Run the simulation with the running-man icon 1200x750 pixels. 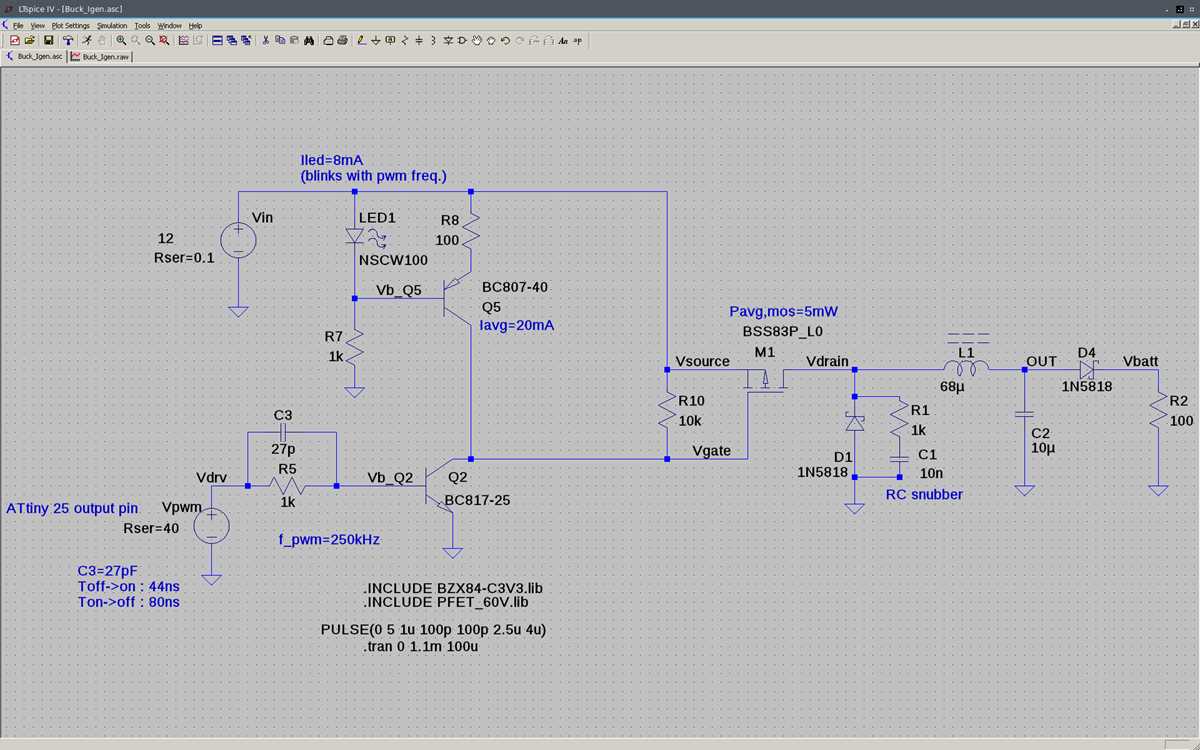tap(87, 40)
